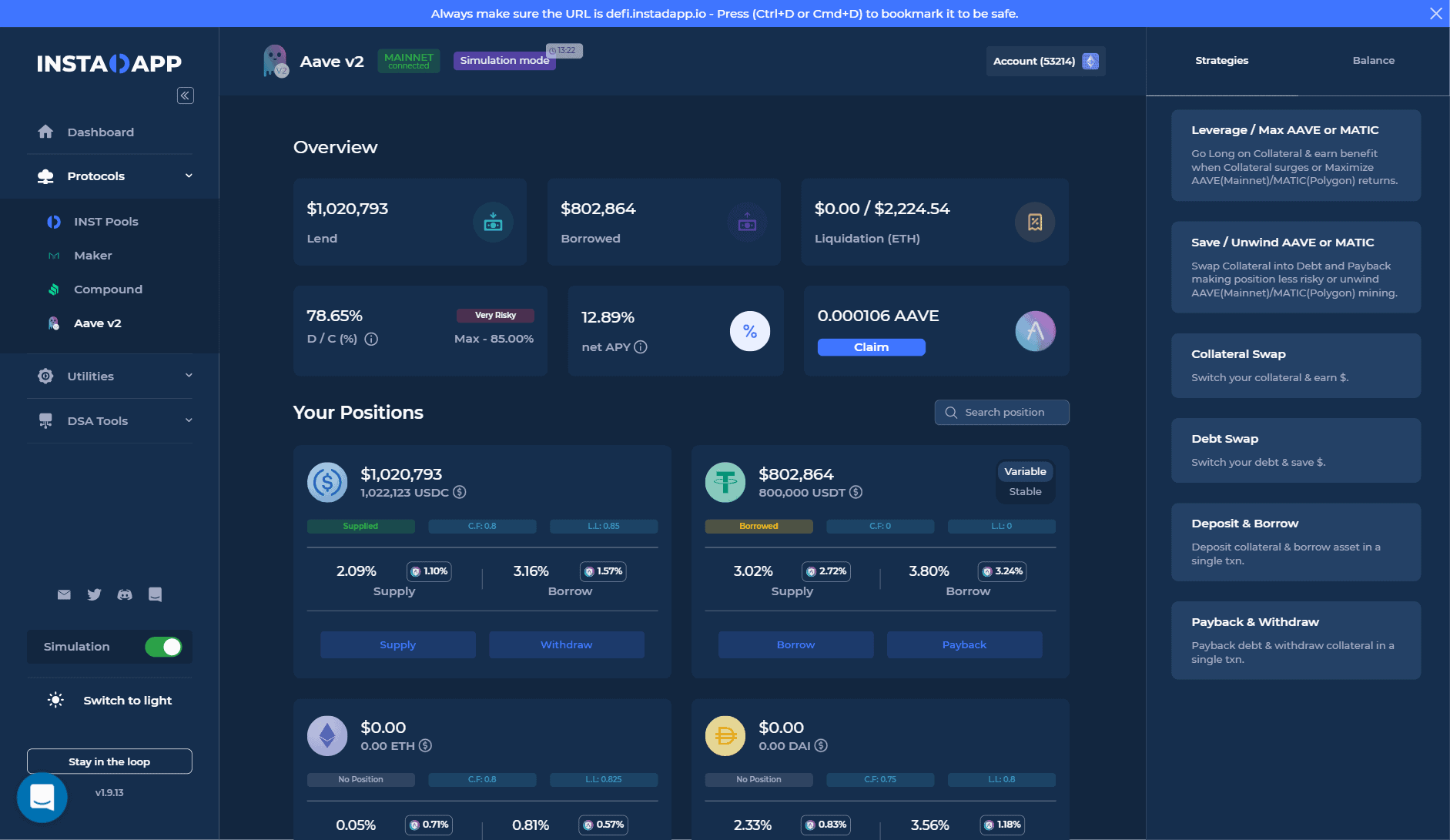
Task: Click Payback button for USDT
Action: [964, 644]
